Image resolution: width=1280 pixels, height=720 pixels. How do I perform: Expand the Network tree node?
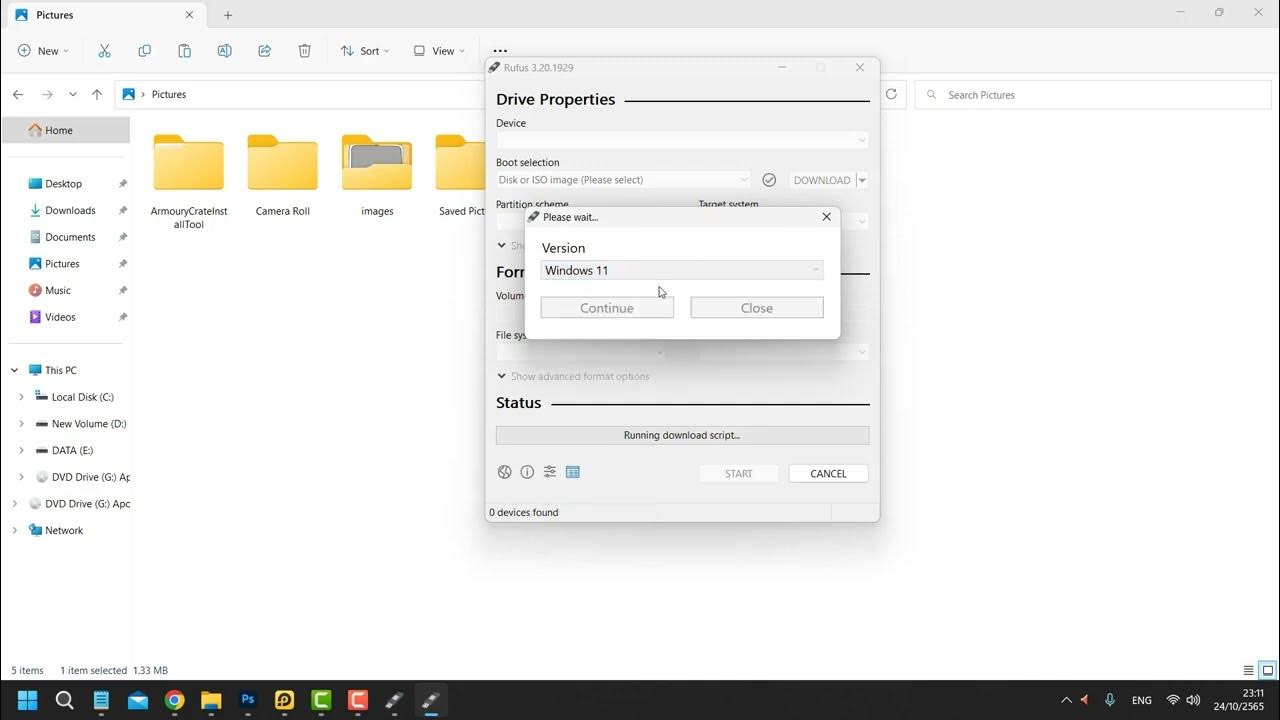[14, 530]
